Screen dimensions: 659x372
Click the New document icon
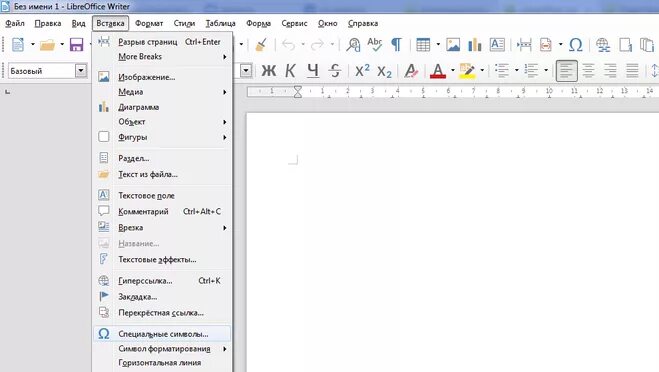[18, 45]
